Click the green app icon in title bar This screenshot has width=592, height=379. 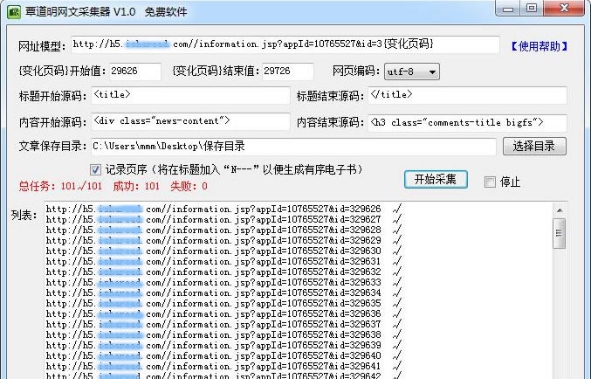coord(14,11)
